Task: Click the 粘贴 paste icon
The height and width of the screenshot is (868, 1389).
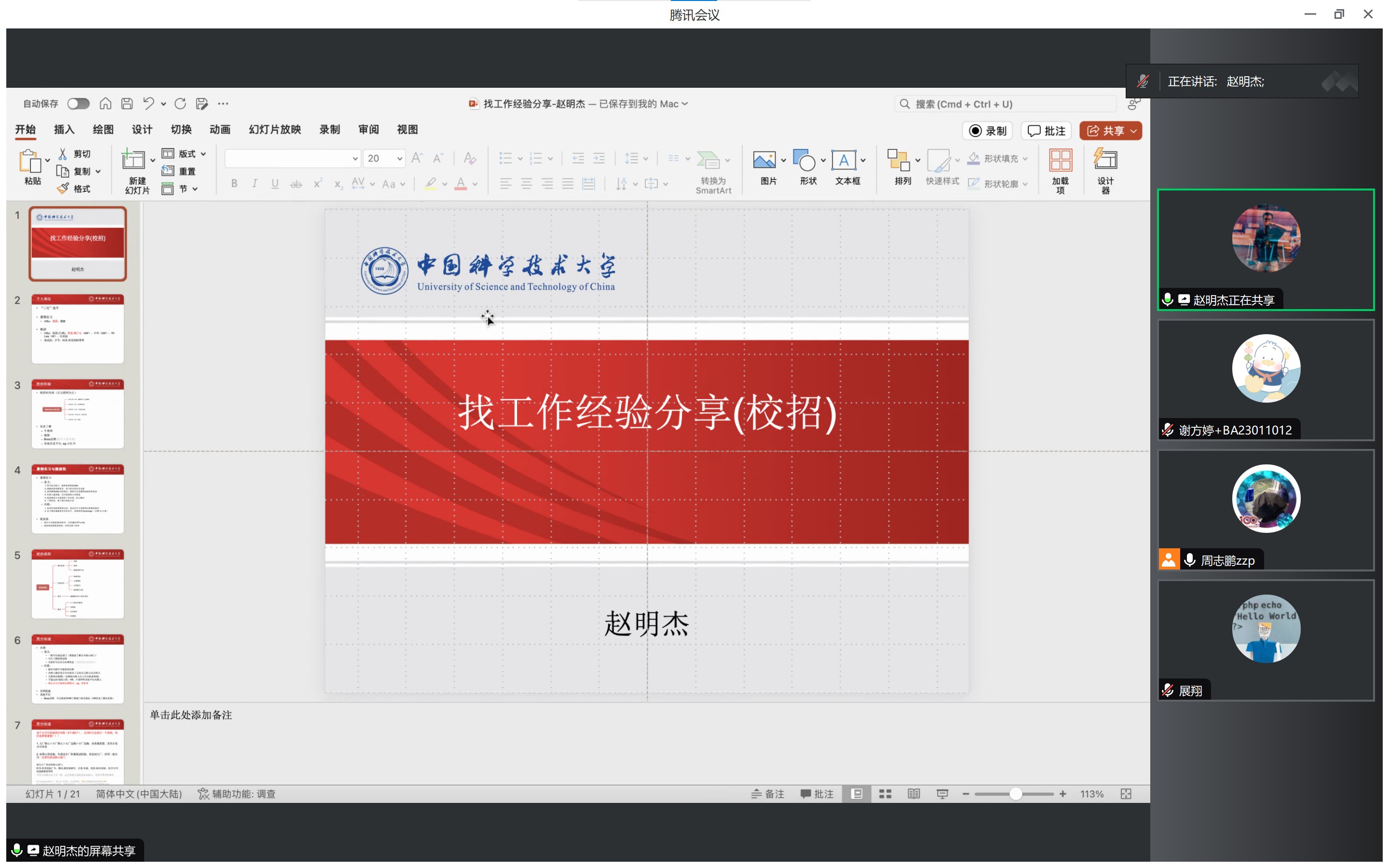Action: tap(29, 161)
